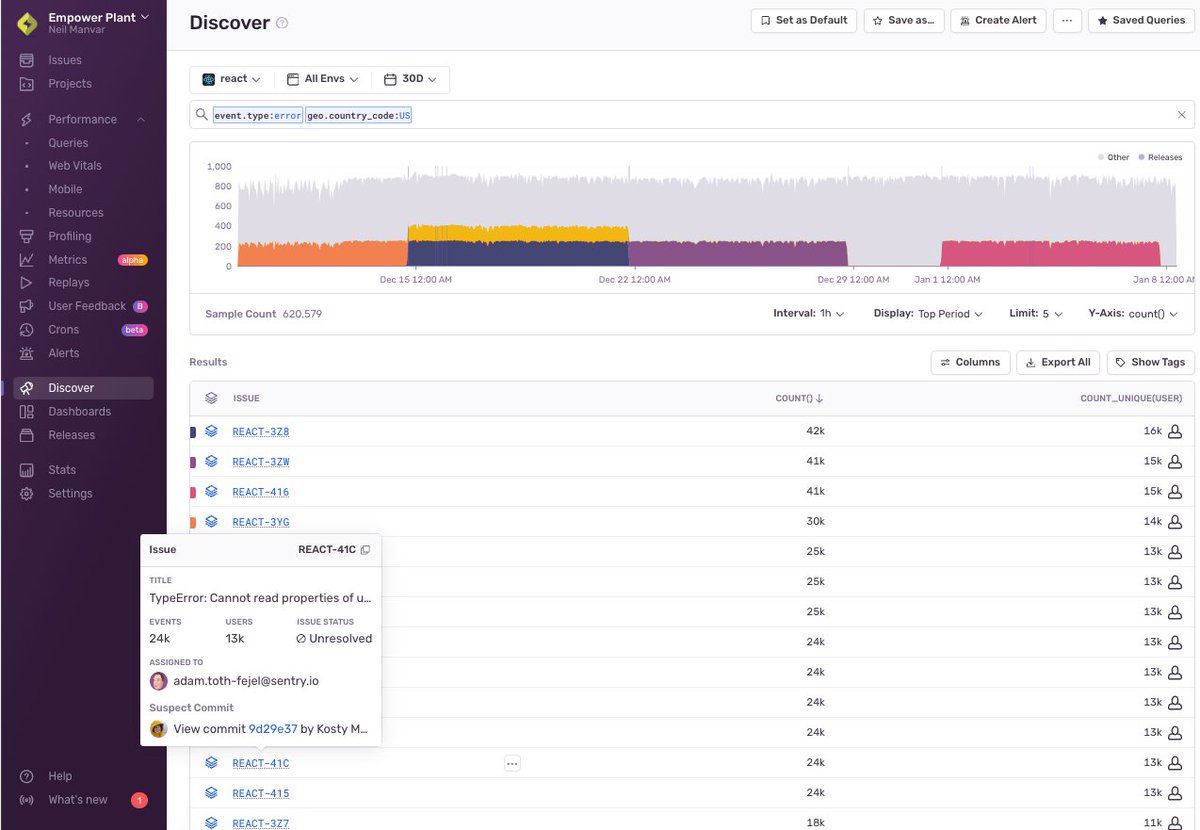Toggle the Releases legend item

1159,157
